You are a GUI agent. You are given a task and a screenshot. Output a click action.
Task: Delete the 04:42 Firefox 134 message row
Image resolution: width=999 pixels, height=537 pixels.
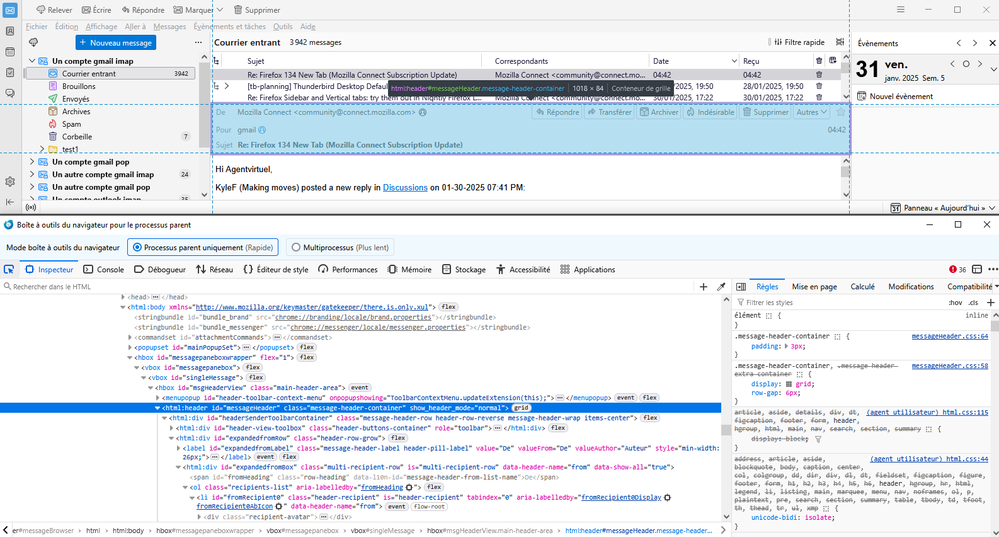tap(819, 75)
